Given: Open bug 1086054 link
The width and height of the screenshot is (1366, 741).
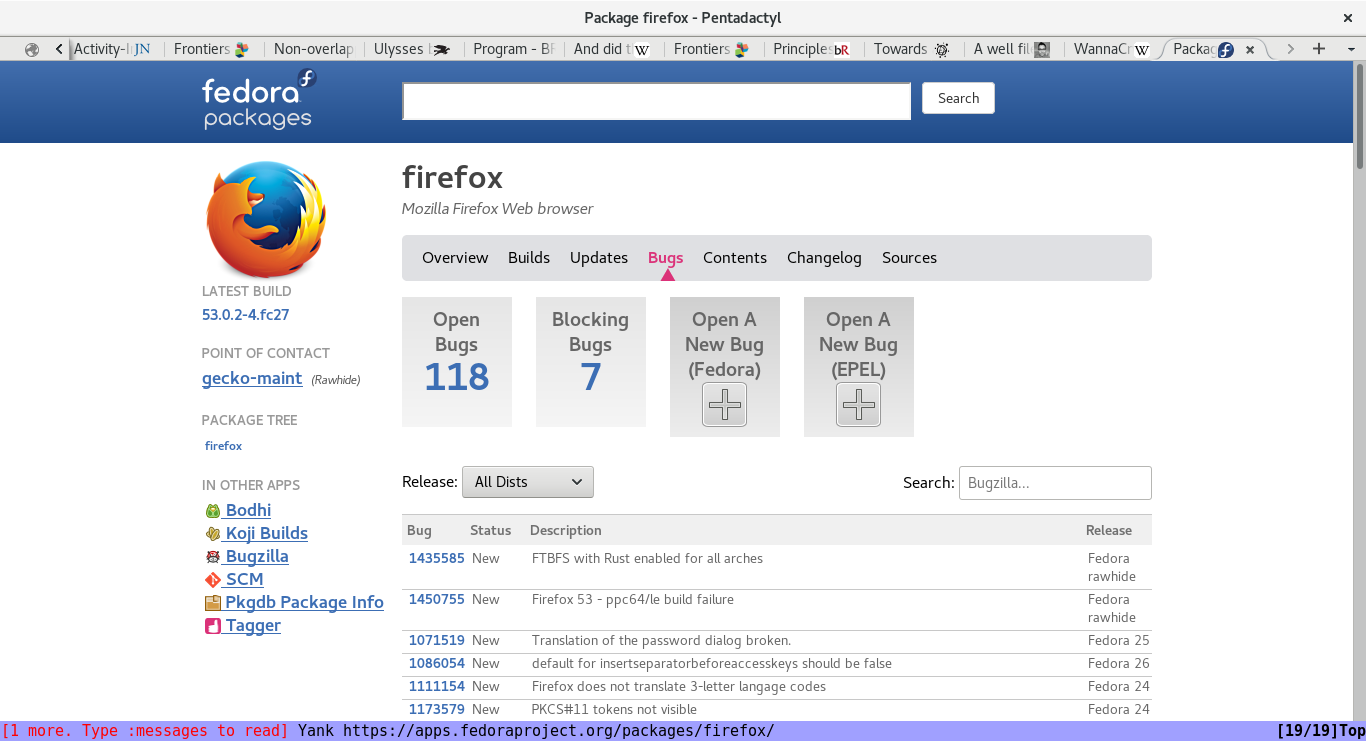Looking at the screenshot, I should 437,664.
